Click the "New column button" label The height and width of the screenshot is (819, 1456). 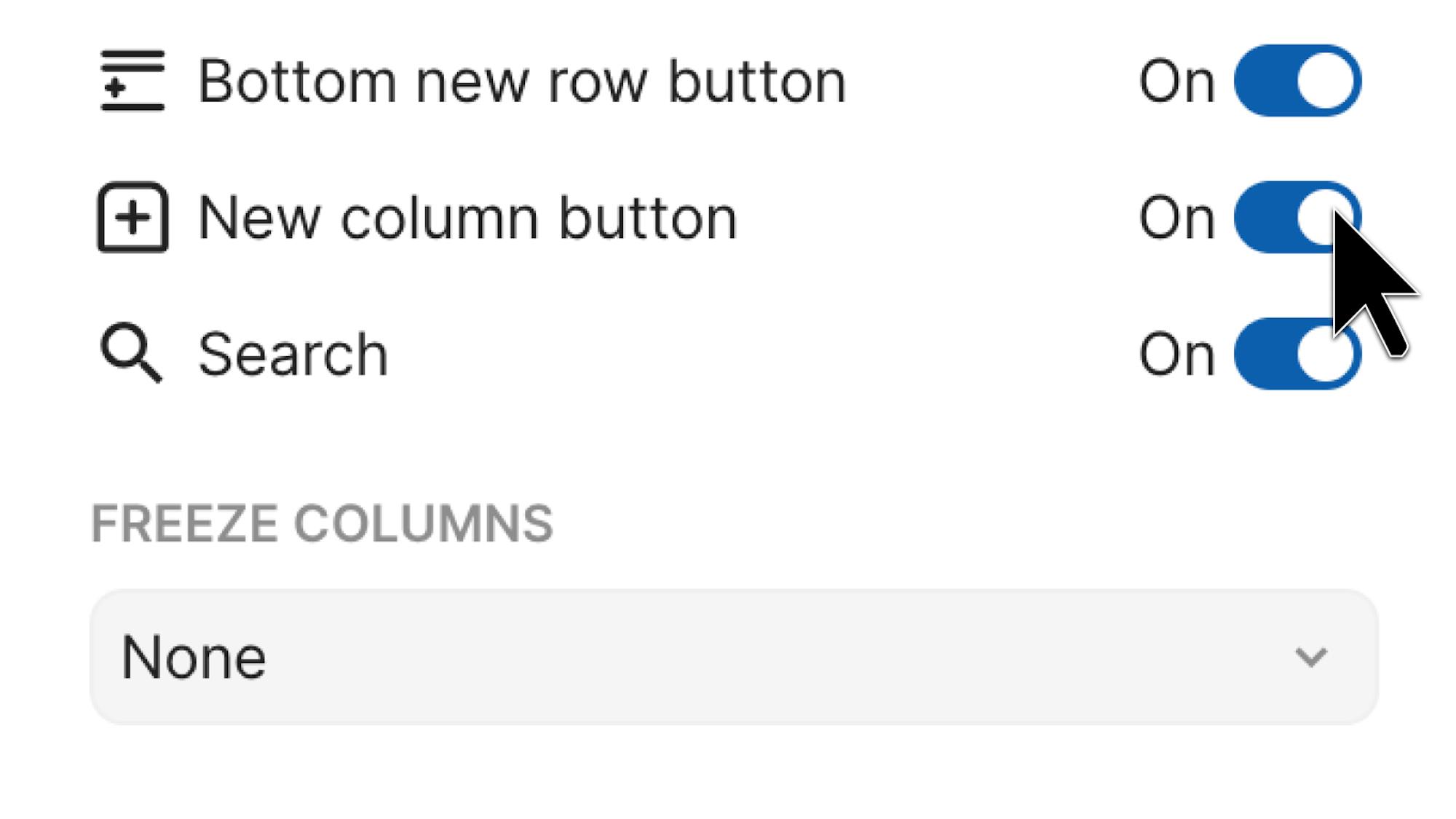[467, 217]
